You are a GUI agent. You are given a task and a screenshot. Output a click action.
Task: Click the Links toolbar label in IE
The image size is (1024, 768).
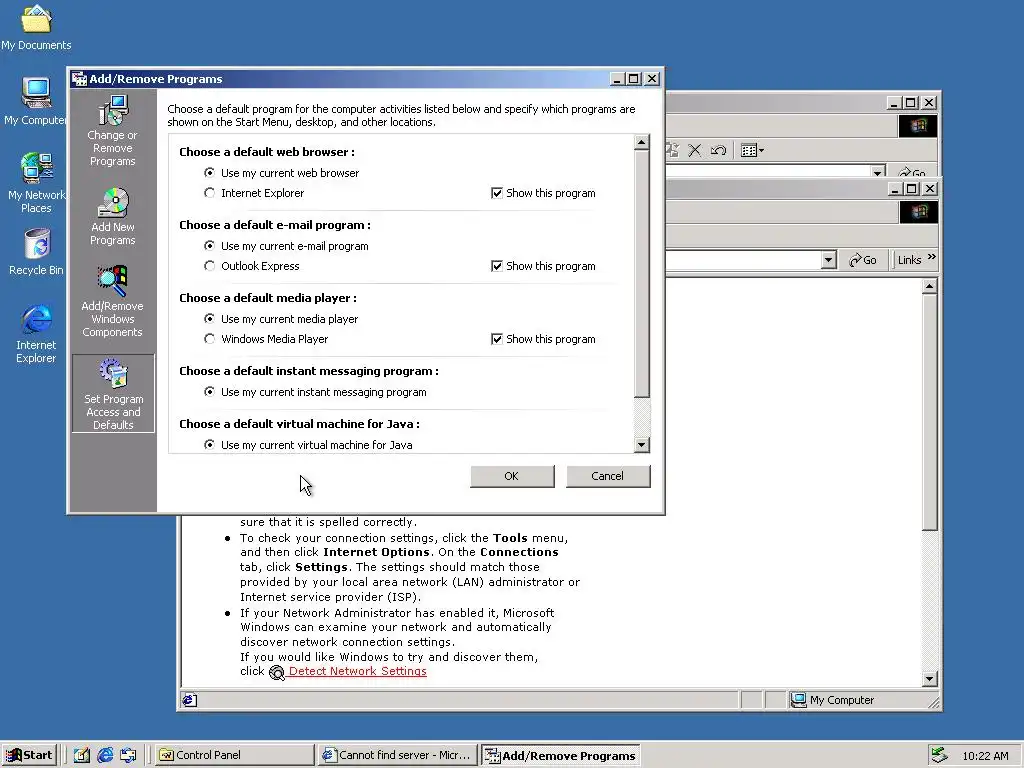(x=909, y=260)
